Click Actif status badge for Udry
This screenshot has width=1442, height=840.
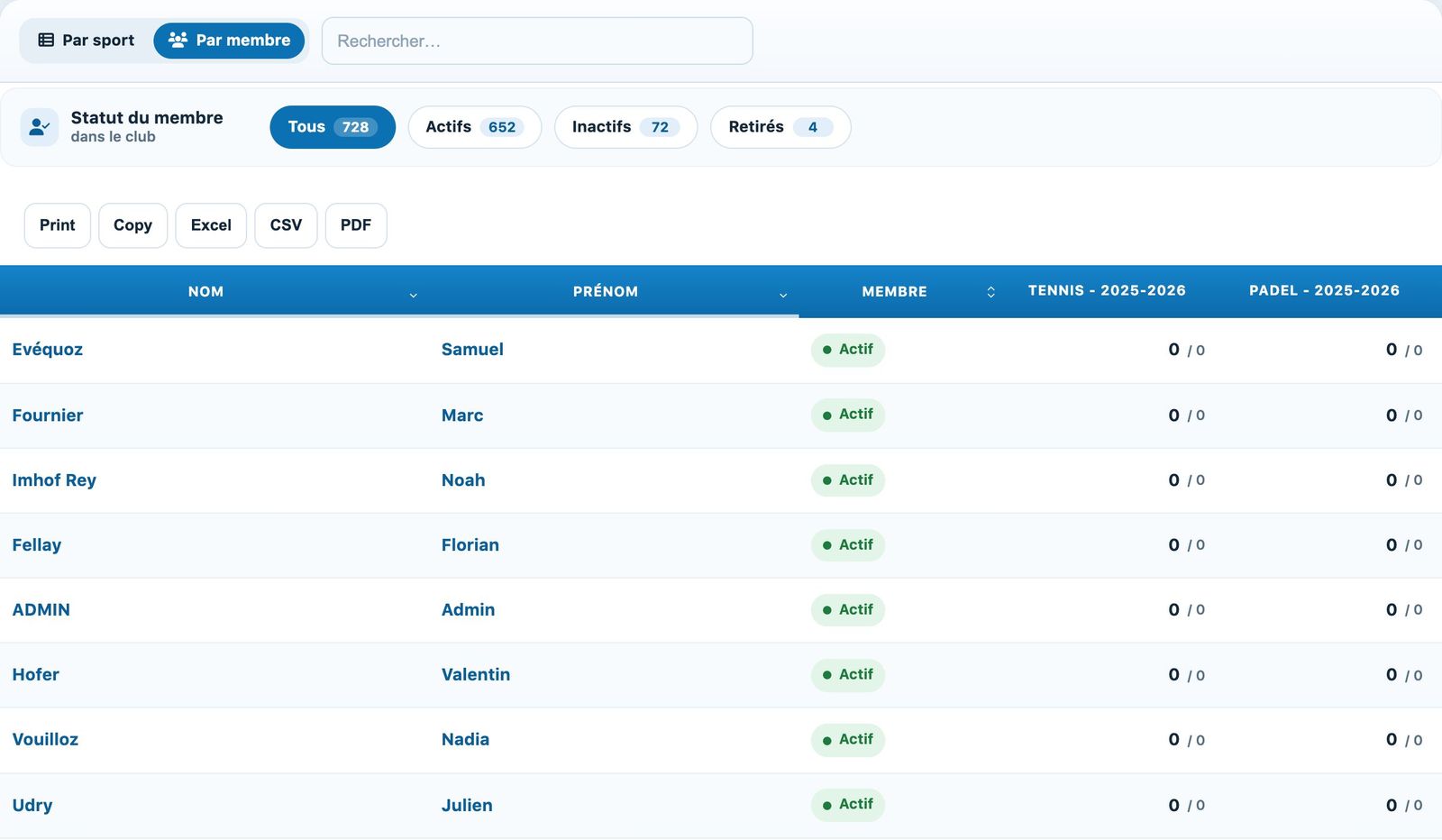848,805
